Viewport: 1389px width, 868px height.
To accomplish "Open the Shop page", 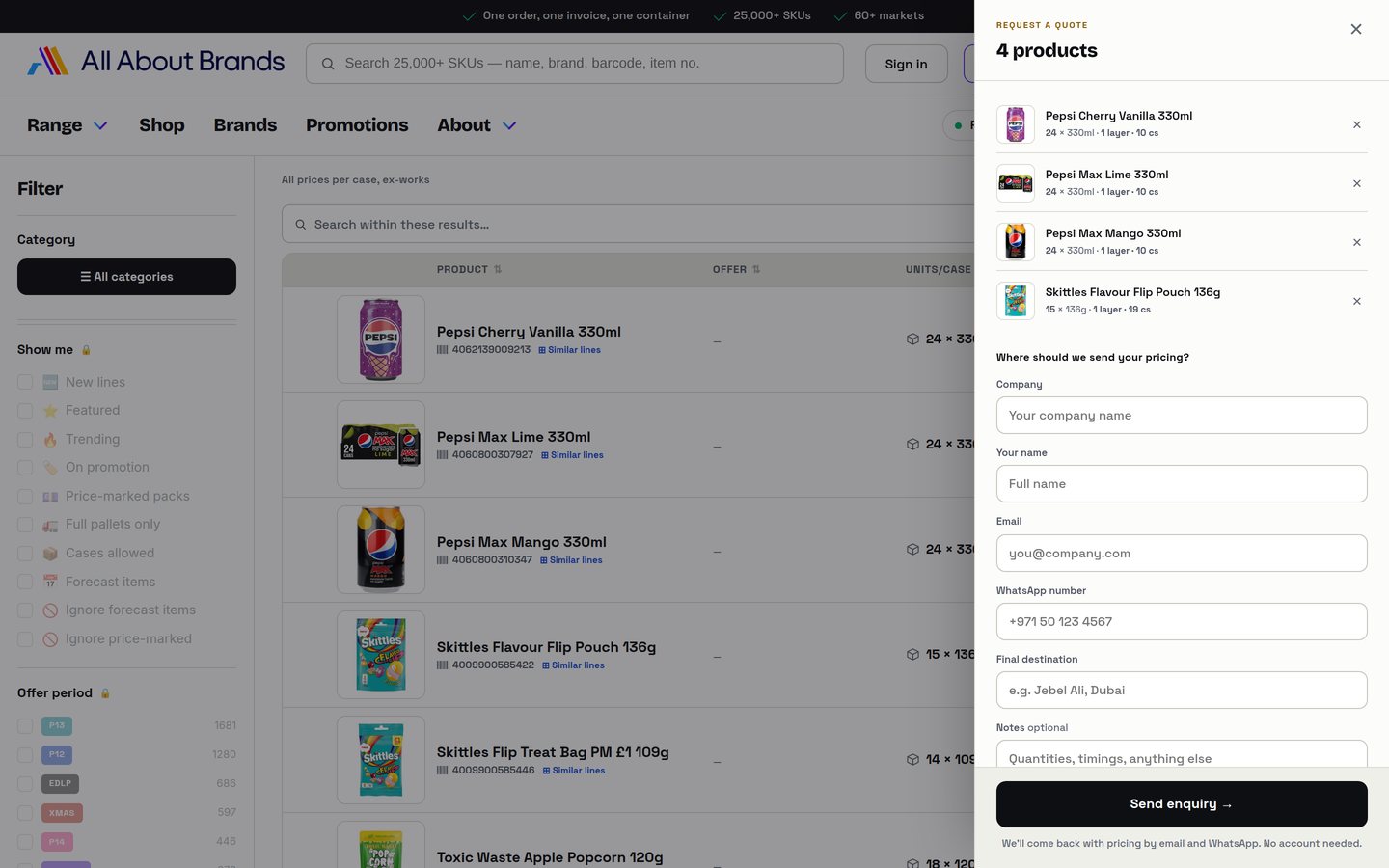I will pyautogui.click(x=162, y=125).
